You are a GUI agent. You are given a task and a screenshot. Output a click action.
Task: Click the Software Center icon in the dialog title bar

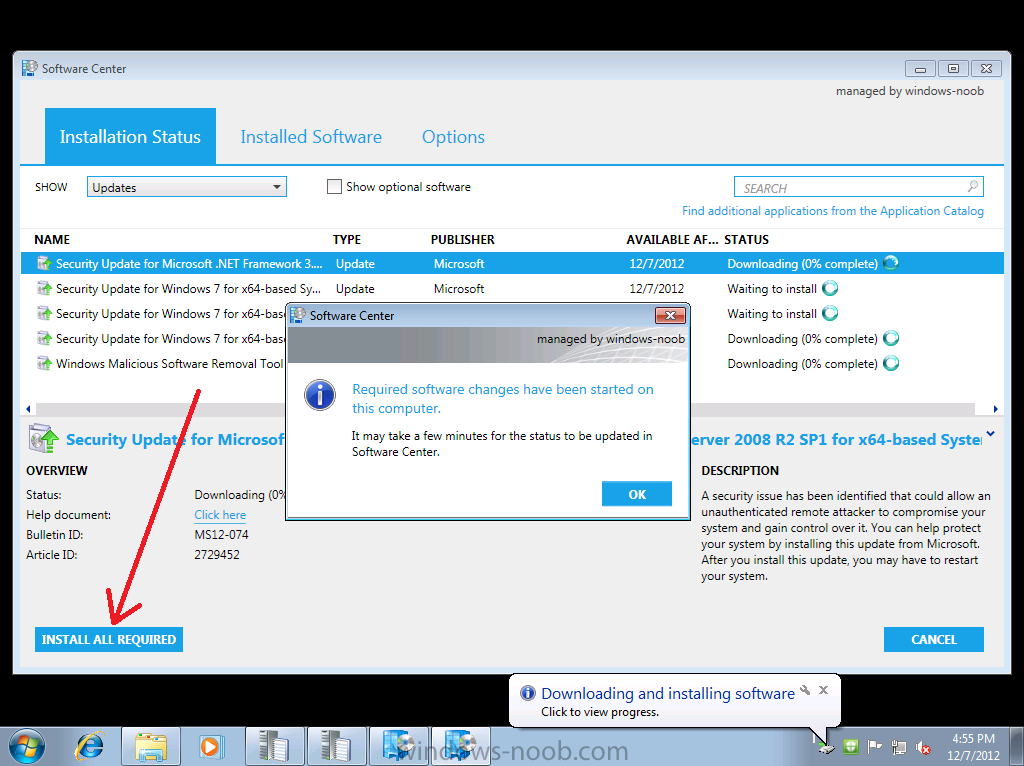pyautogui.click(x=298, y=315)
